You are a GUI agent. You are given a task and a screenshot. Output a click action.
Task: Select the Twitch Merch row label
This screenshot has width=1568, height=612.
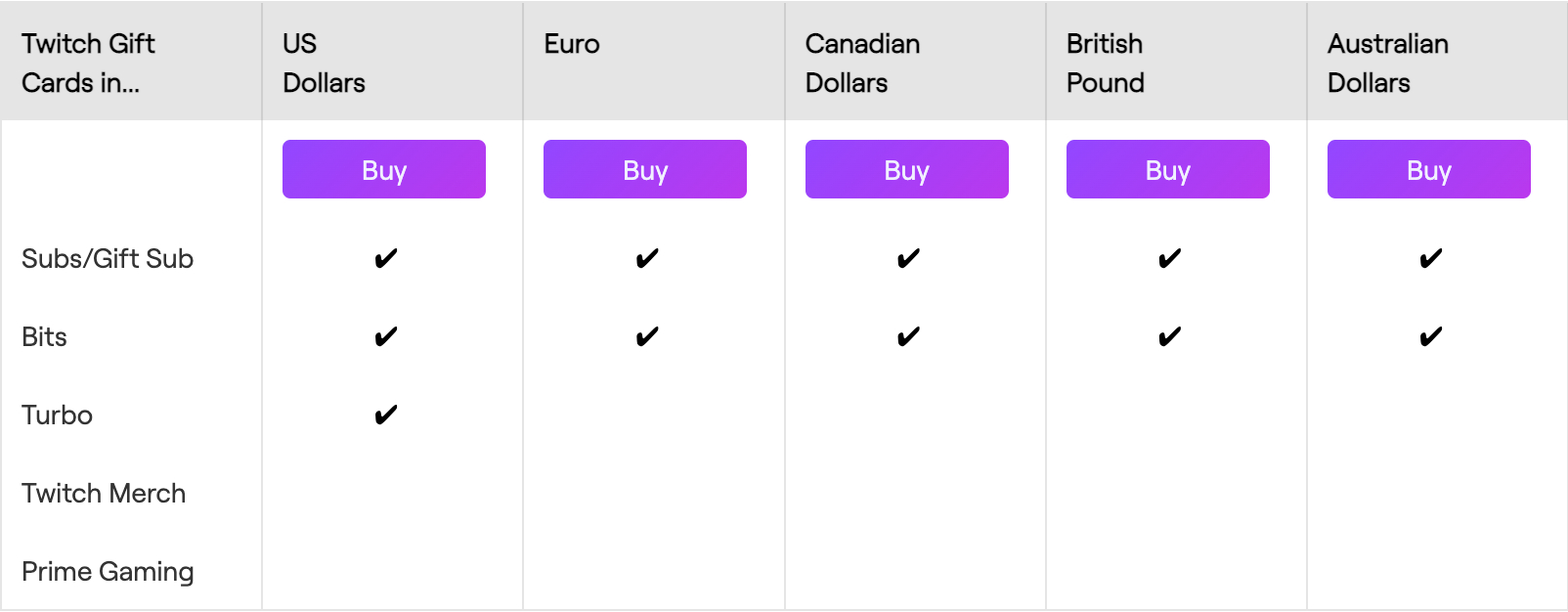pyautogui.click(x=104, y=494)
